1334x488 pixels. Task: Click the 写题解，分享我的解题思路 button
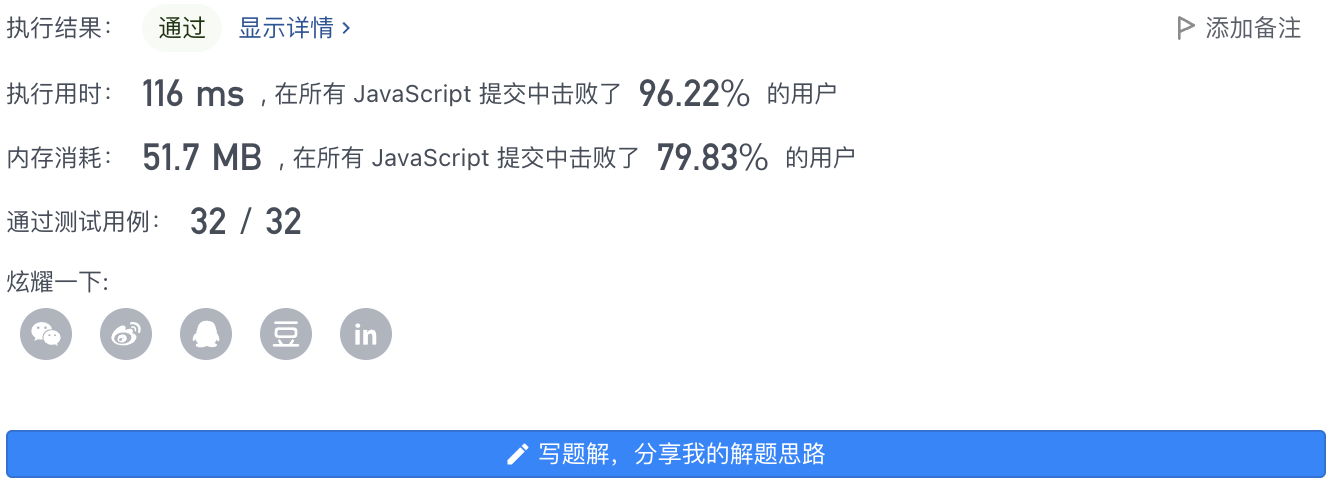pos(666,454)
